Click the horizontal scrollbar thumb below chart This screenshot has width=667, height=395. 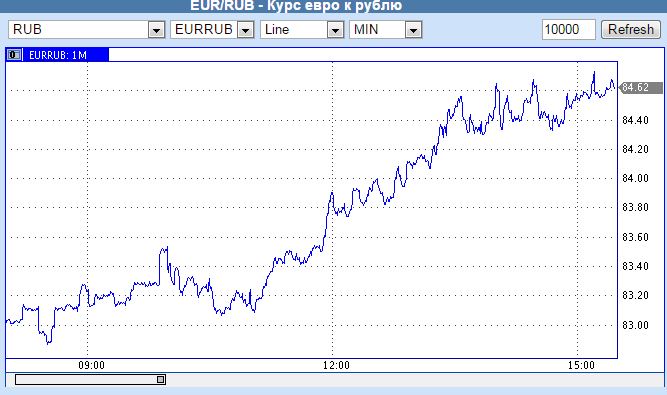[x=90, y=379]
